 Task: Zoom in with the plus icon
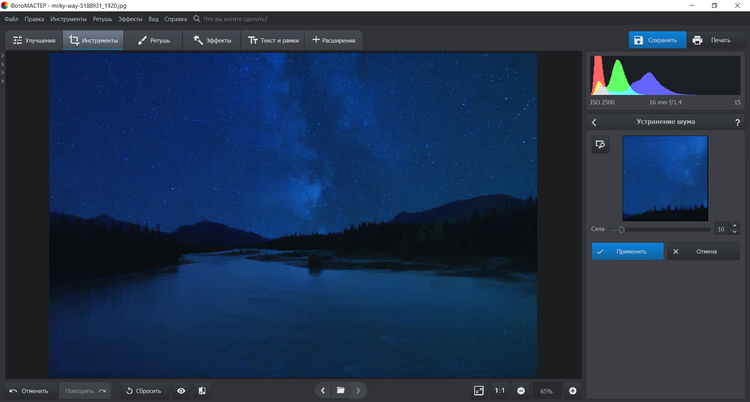click(x=573, y=390)
